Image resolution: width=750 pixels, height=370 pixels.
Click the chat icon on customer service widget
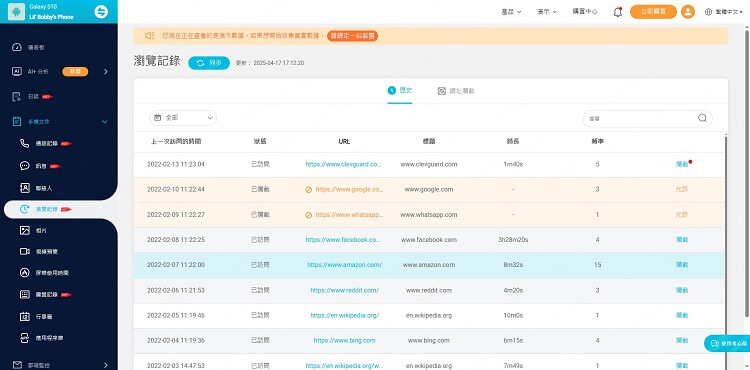tap(715, 343)
